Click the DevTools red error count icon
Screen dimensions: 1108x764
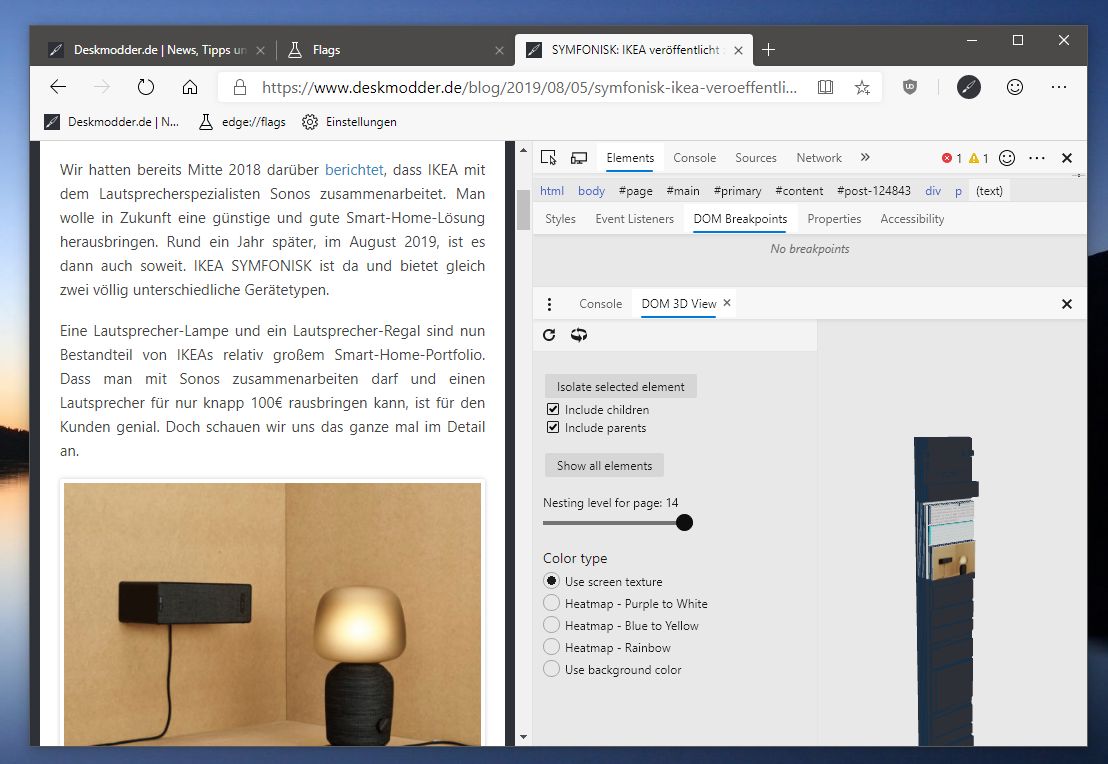[x=947, y=158]
